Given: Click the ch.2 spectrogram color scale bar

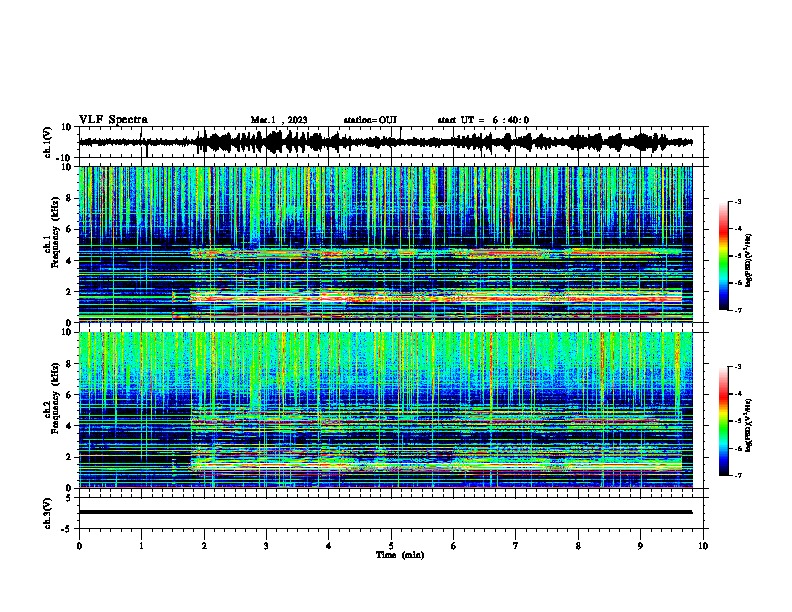Looking at the screenshot, I should [x=723, y=421].
